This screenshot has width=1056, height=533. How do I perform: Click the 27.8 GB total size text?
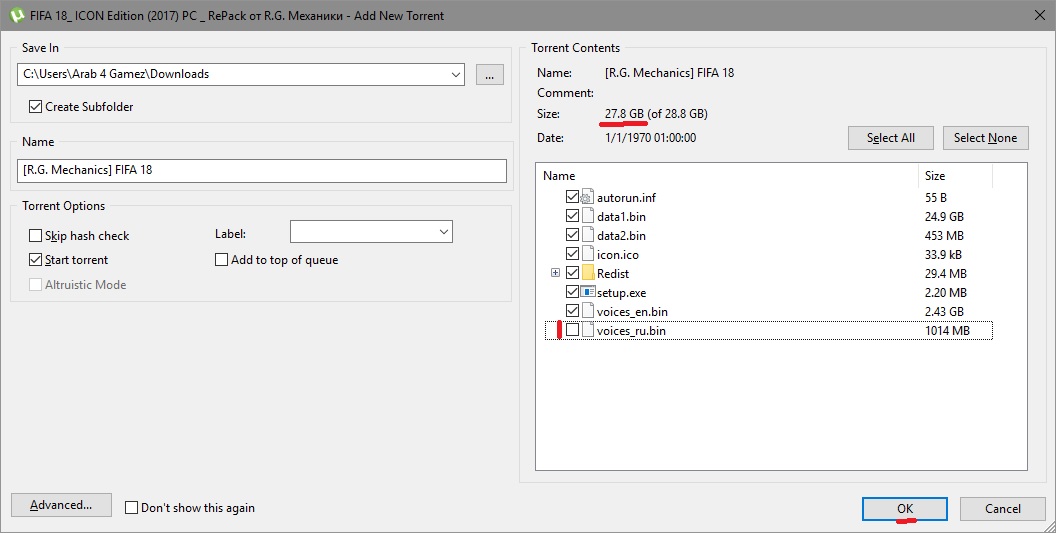(x=624, y=113)
